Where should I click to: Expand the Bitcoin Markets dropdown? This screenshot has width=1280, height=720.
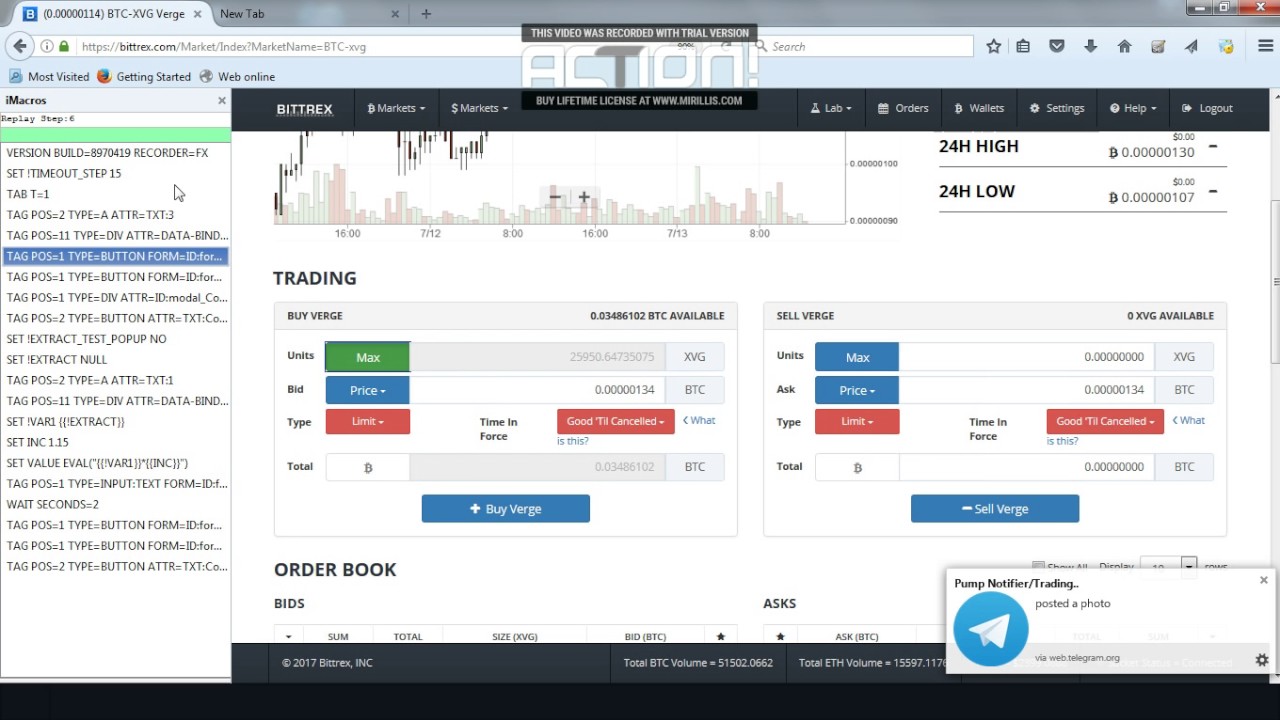(x=396, y=108)
